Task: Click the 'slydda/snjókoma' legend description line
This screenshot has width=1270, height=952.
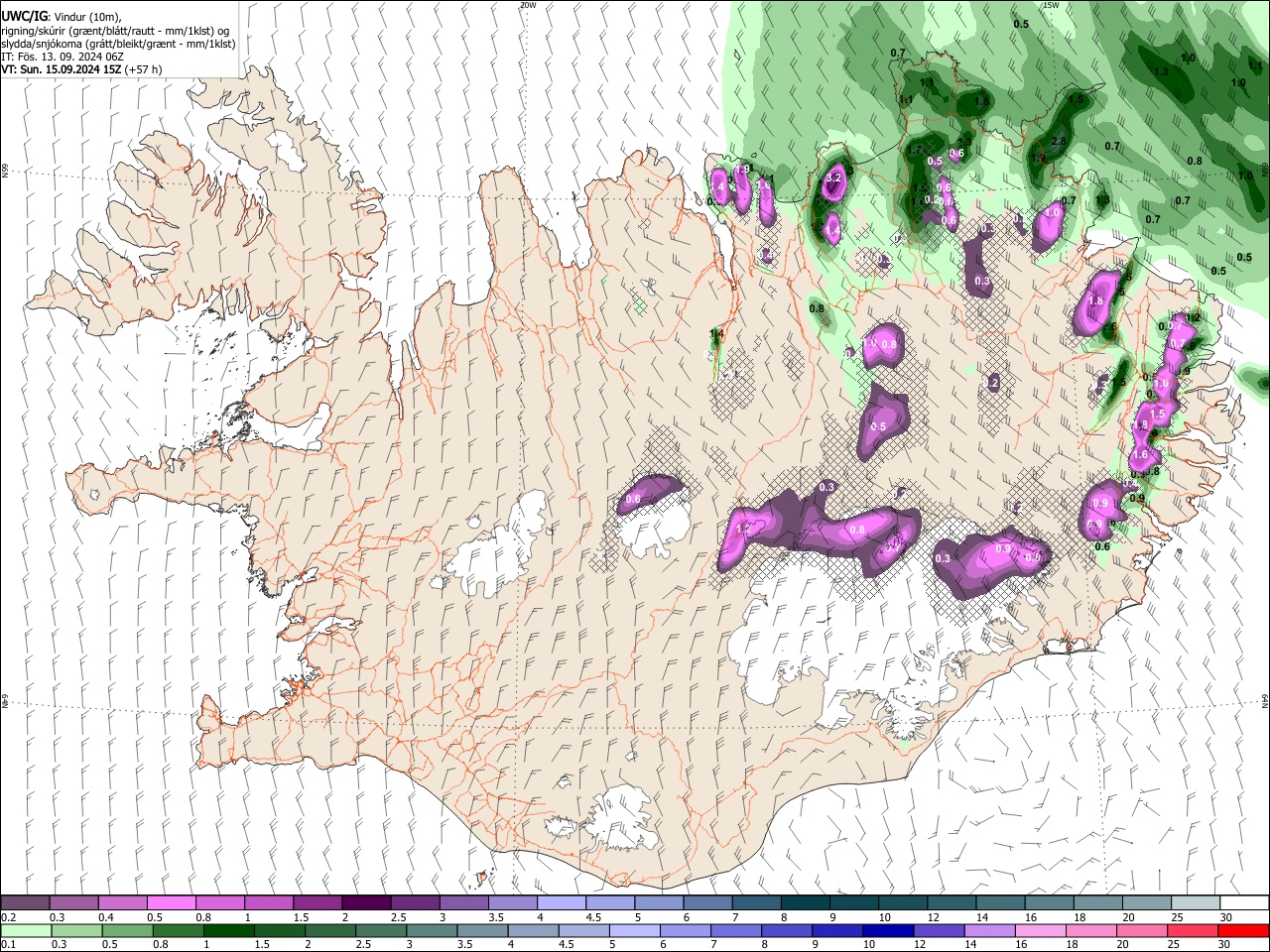Action: pyautogui.click(x=118, y=44)
